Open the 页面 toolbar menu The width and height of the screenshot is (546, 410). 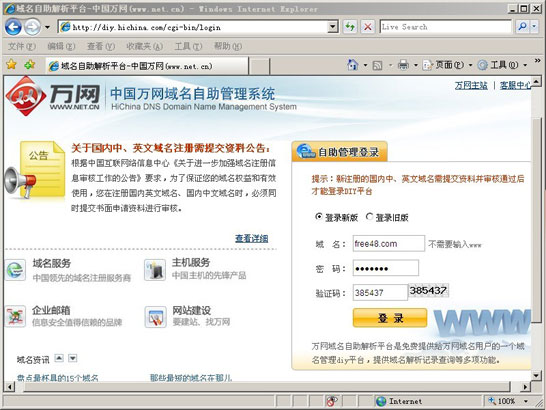(x=447, y=65)
